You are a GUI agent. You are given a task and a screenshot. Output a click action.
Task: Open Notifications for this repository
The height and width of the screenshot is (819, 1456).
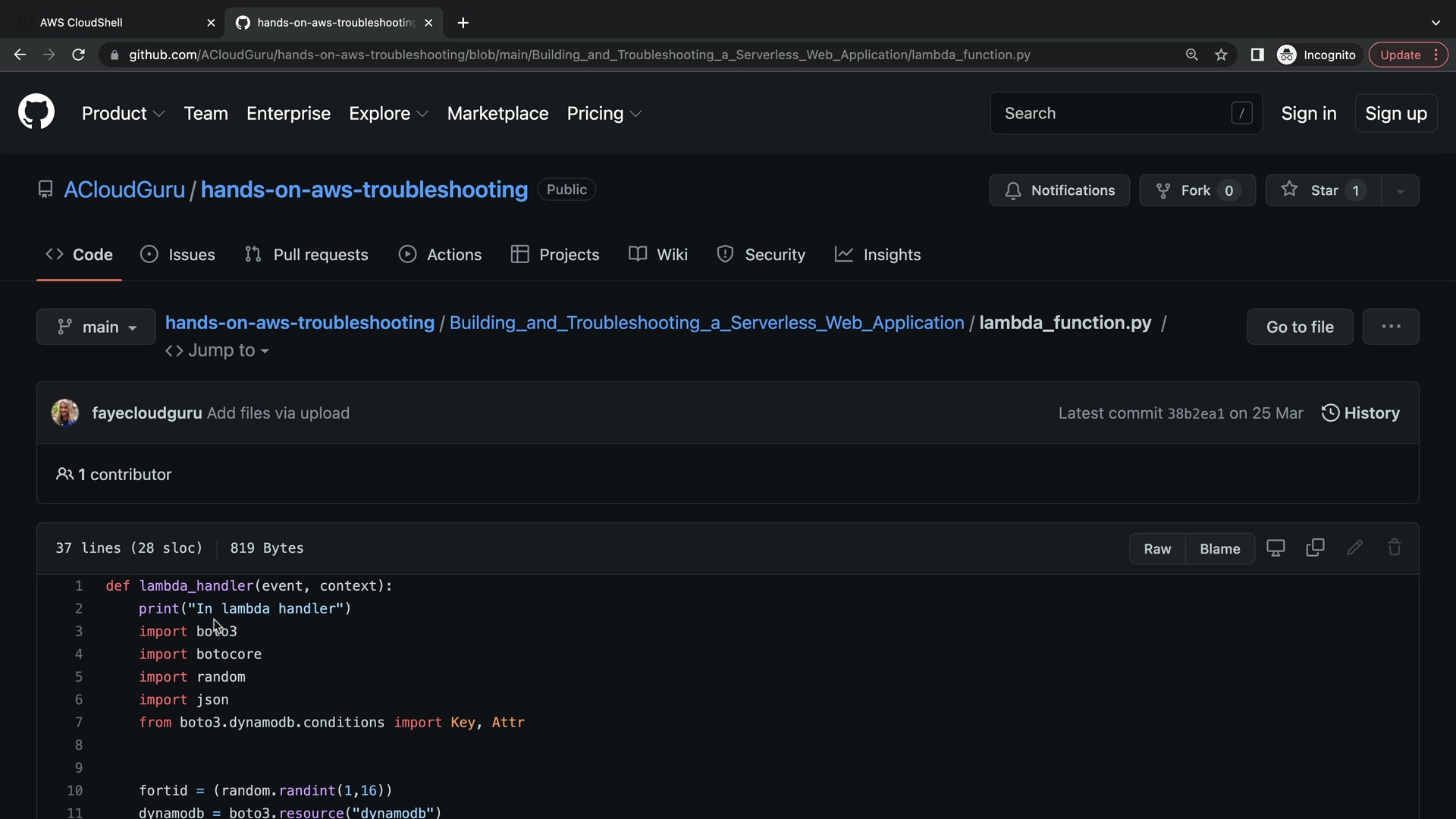coord(1059,190)
